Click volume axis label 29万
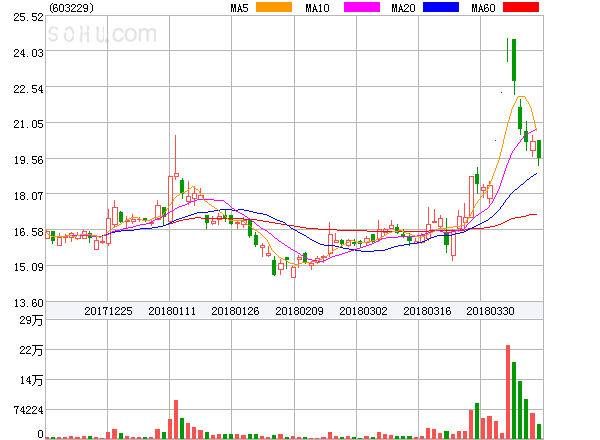This screenshot has width=600, height=440. click(31, 320)
